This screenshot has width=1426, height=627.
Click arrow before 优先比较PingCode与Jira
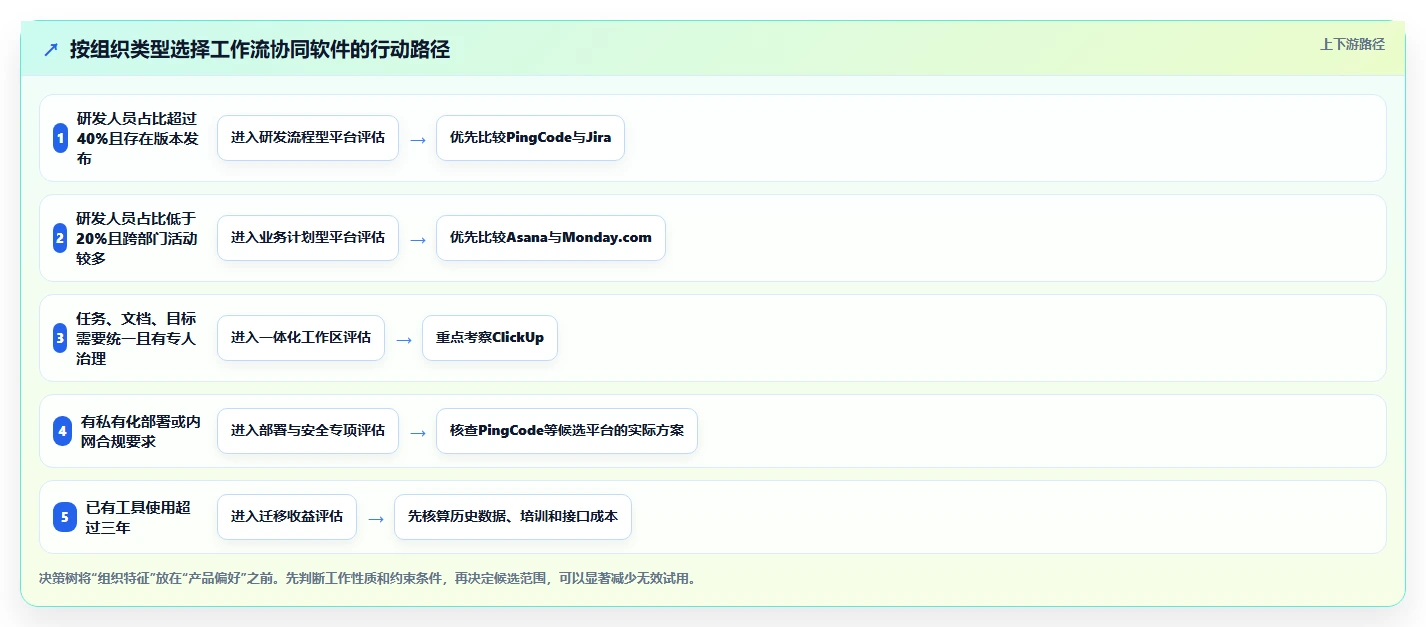click(418, 140)
